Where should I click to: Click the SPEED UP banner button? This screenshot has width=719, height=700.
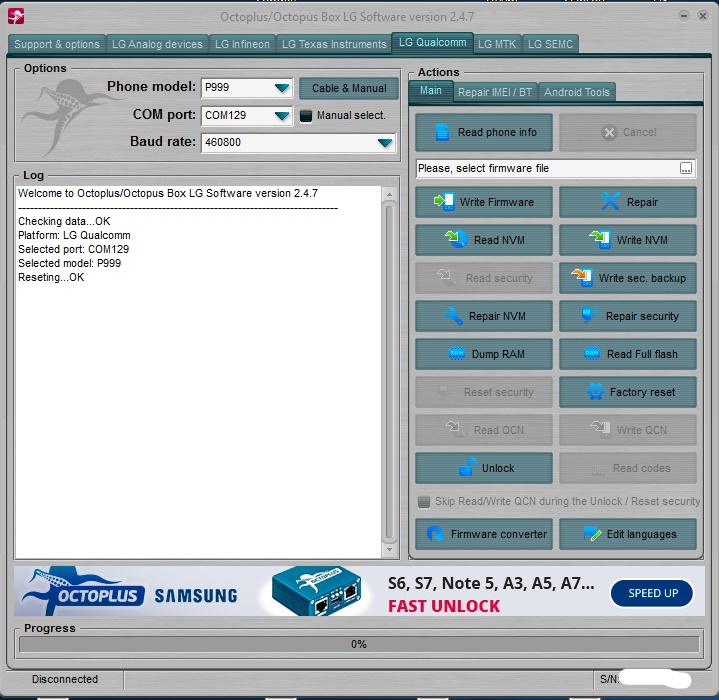[x=652, y=593]
